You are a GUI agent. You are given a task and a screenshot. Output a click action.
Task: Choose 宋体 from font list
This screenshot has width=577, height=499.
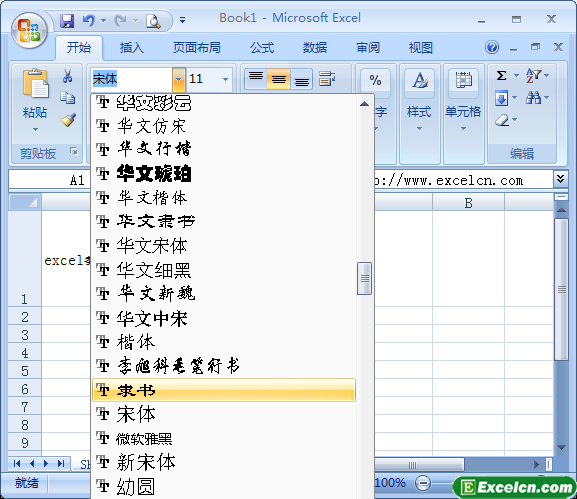pos(224,414)
